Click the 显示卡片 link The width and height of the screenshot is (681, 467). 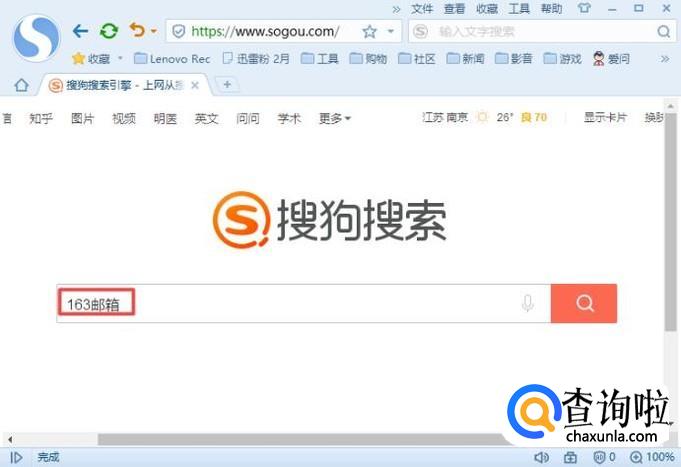coord(605,117)
